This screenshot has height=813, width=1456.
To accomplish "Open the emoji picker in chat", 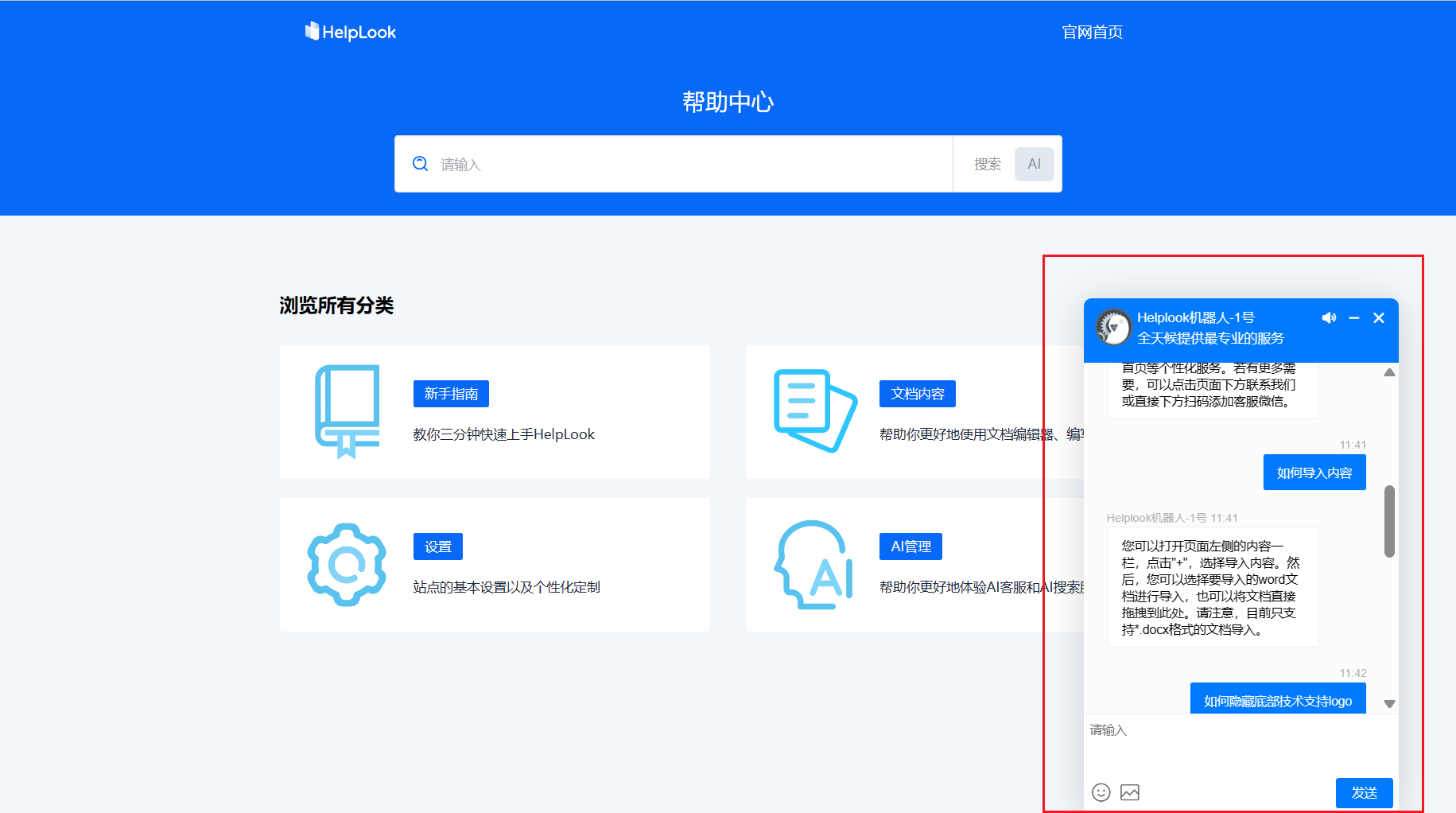I will [x=1101, y=792].
